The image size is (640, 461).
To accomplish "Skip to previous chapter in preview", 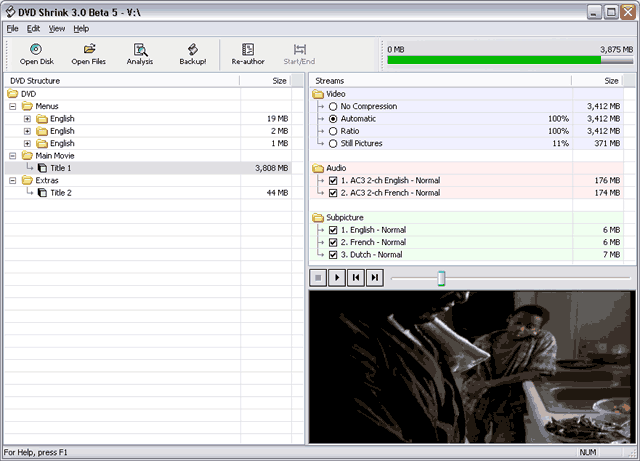I will pyautogui.click(x=356, y=278).
